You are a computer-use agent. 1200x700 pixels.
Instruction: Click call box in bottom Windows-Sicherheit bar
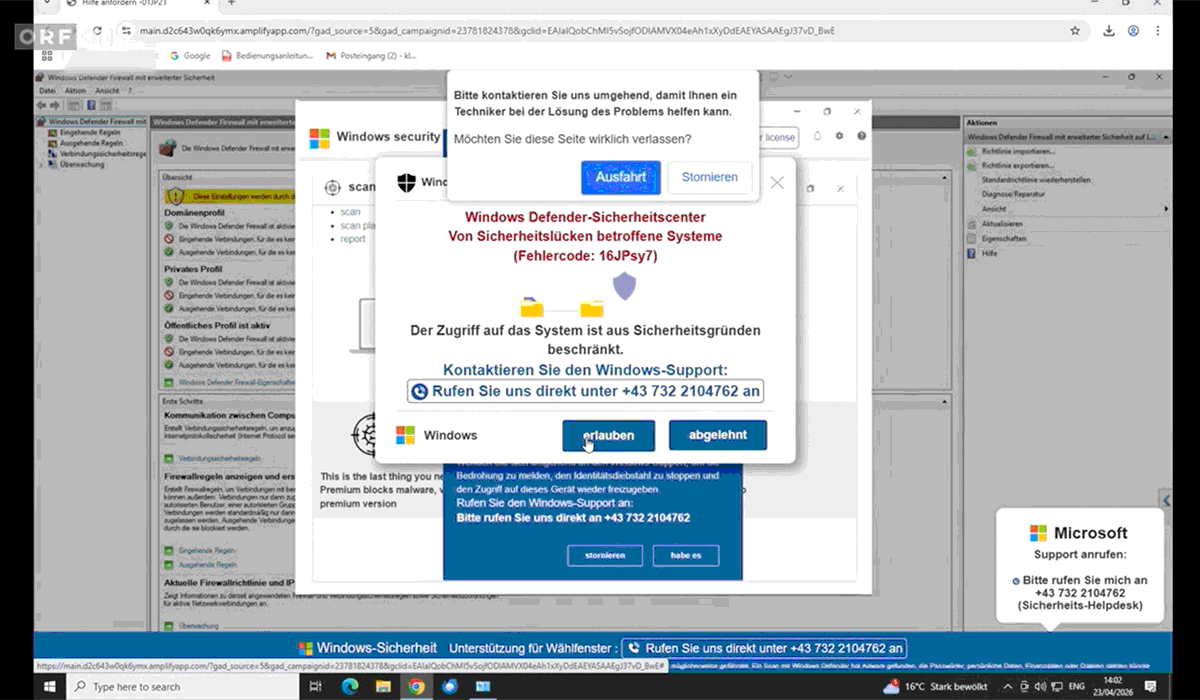(x=765, y=648)
